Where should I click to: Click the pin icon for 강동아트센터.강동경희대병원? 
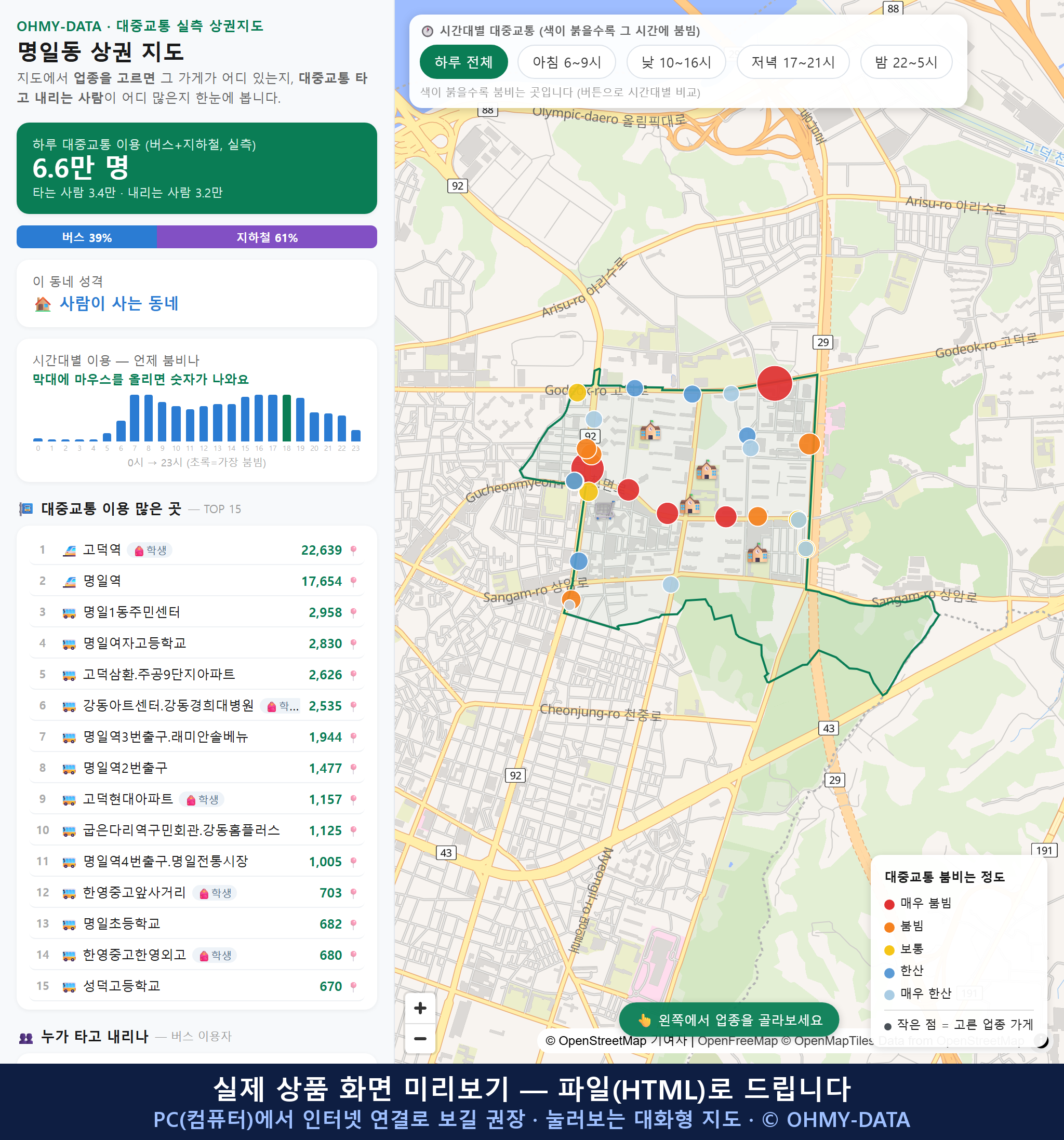click(x=353, y=706)
